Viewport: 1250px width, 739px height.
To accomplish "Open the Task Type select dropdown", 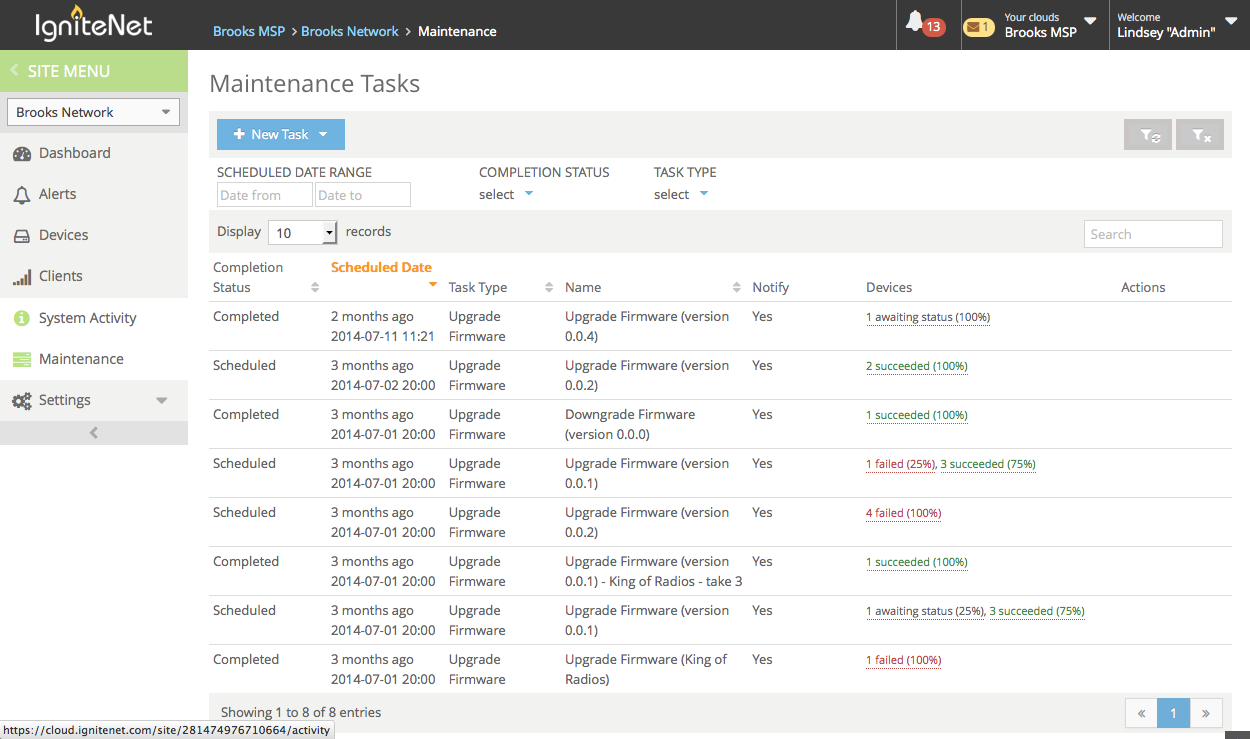I will [680, 194].
